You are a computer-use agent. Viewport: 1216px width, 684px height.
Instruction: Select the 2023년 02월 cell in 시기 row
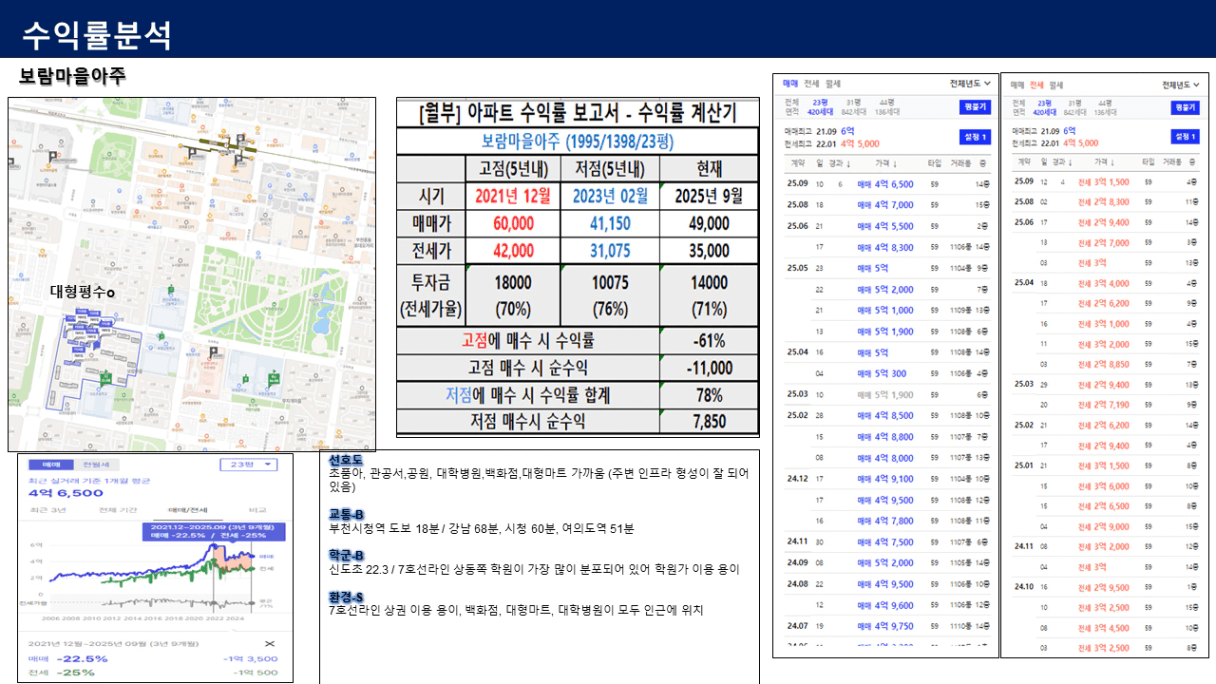click(610, 196)
